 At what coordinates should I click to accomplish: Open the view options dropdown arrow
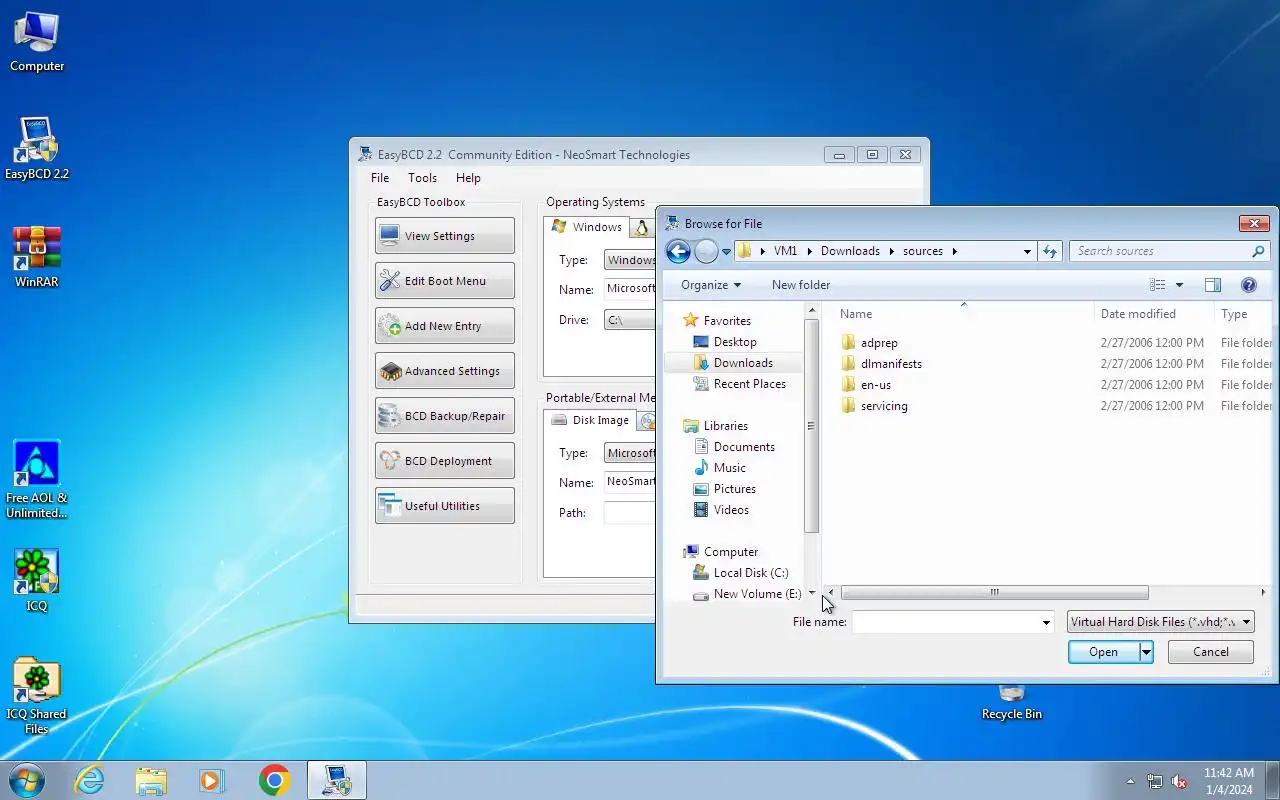(1179, 285)
